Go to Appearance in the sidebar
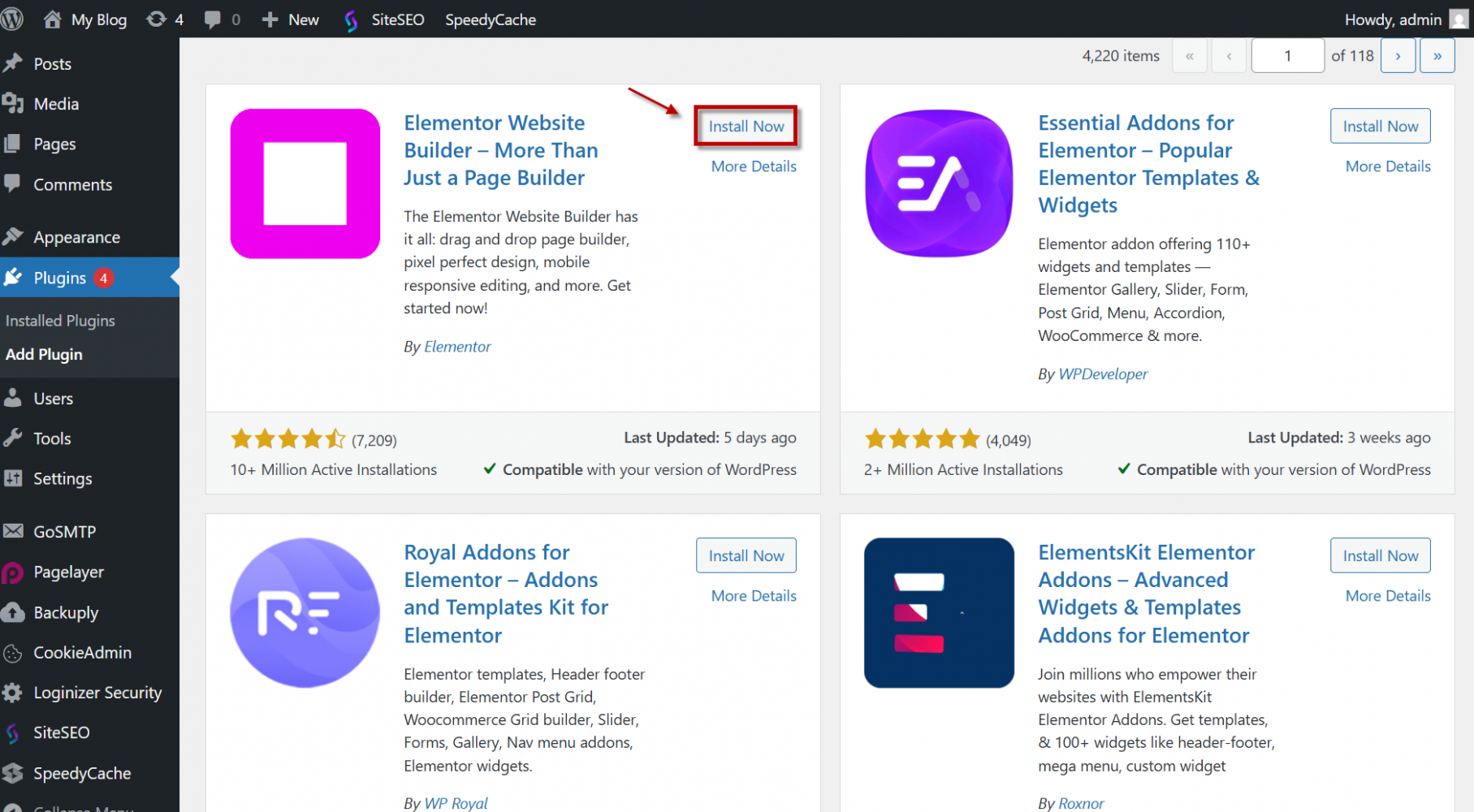This screenshot has height=812, width=1474. (x=76, y=237)
